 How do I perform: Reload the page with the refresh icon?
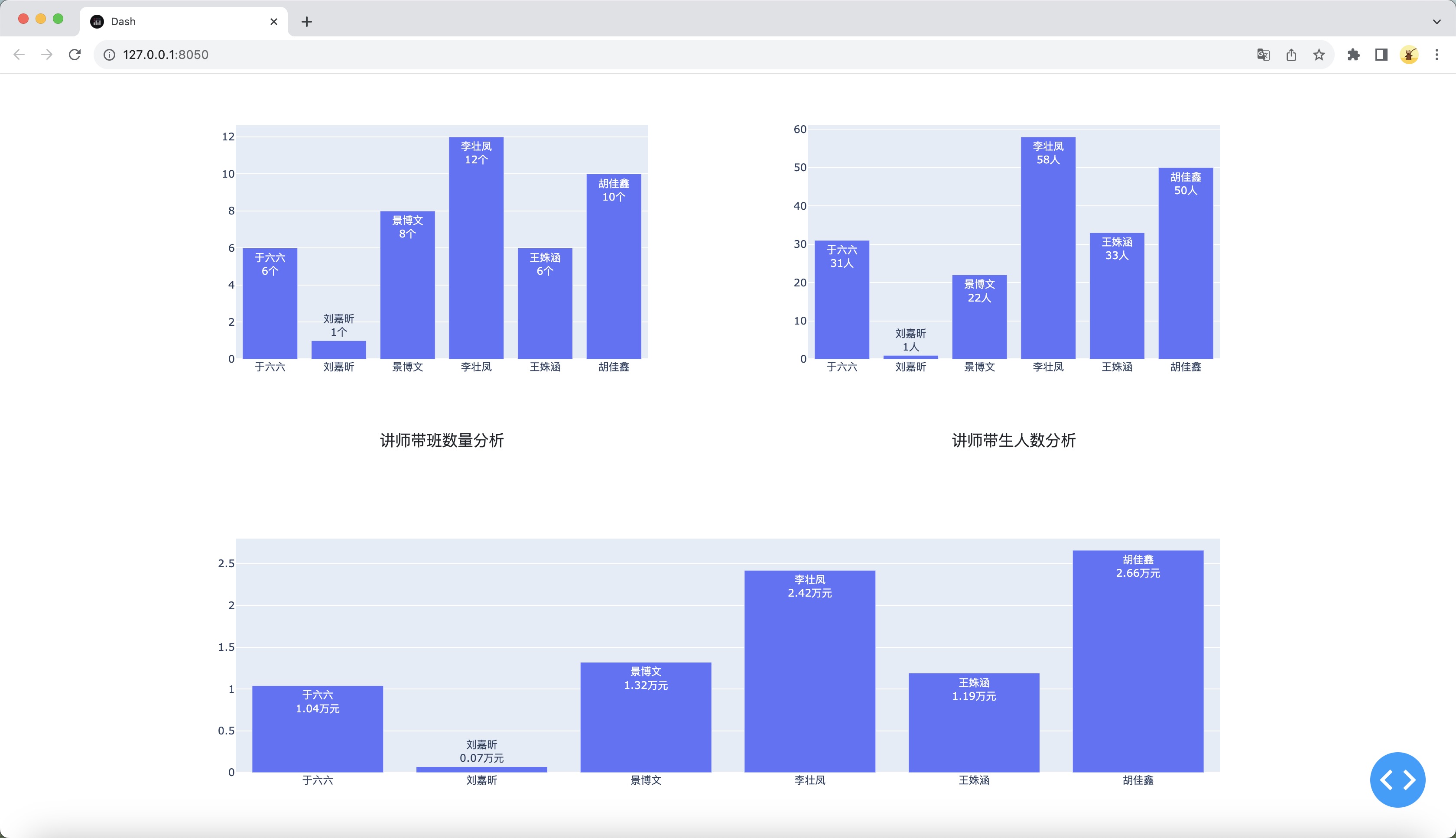(x=75, y=55)
